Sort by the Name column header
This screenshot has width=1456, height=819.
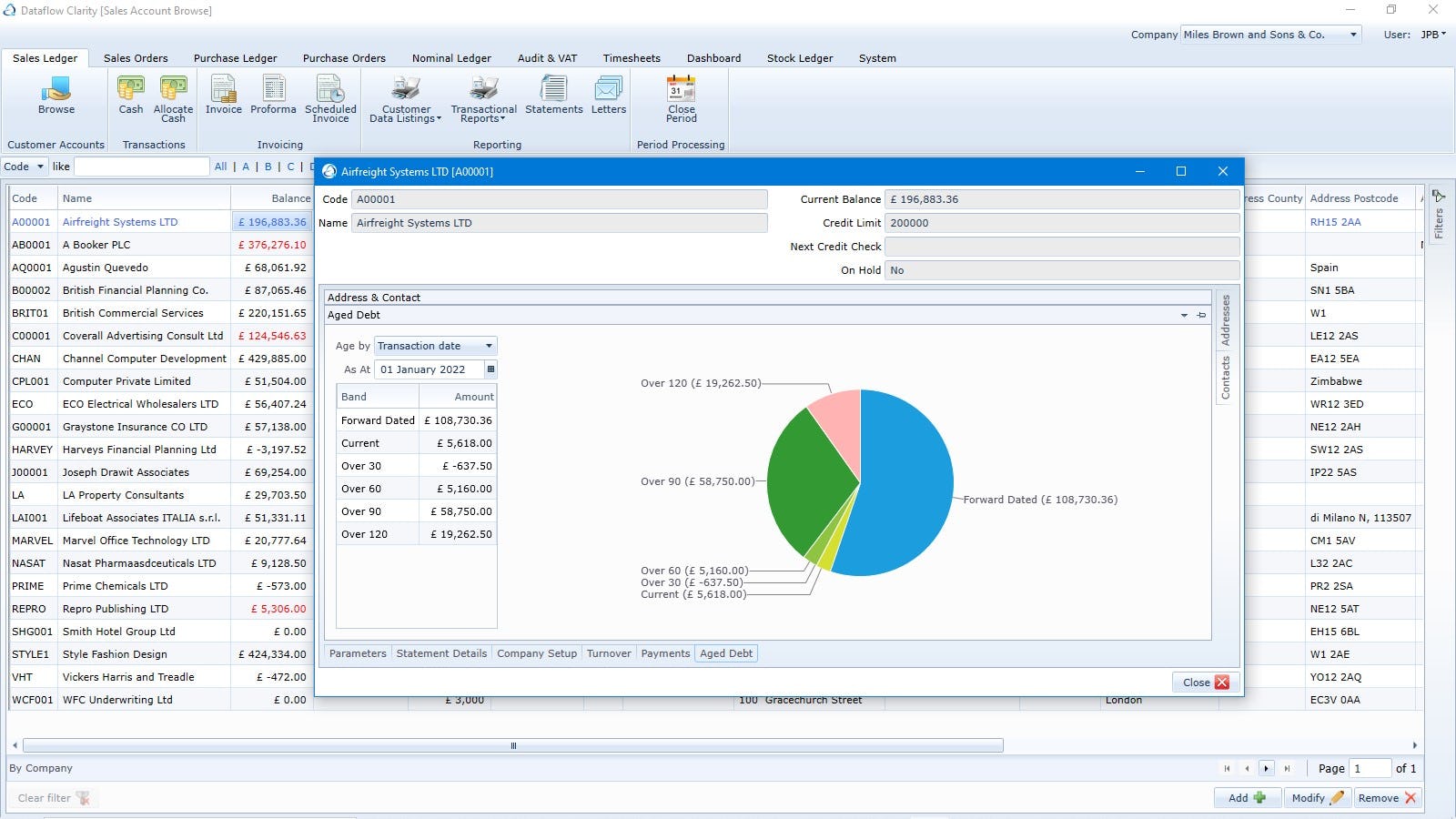[144, 198]
